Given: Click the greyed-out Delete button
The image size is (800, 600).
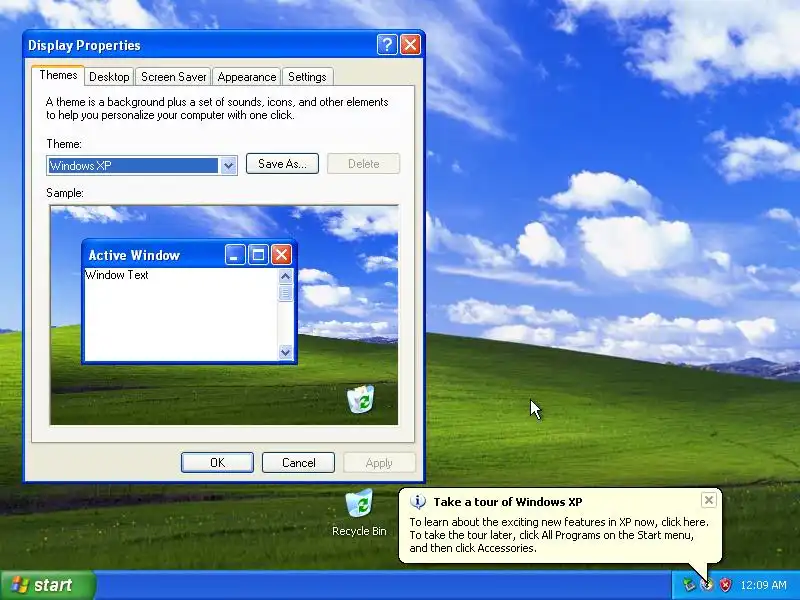Looking at the screenshot, I should tap(363, 164).
